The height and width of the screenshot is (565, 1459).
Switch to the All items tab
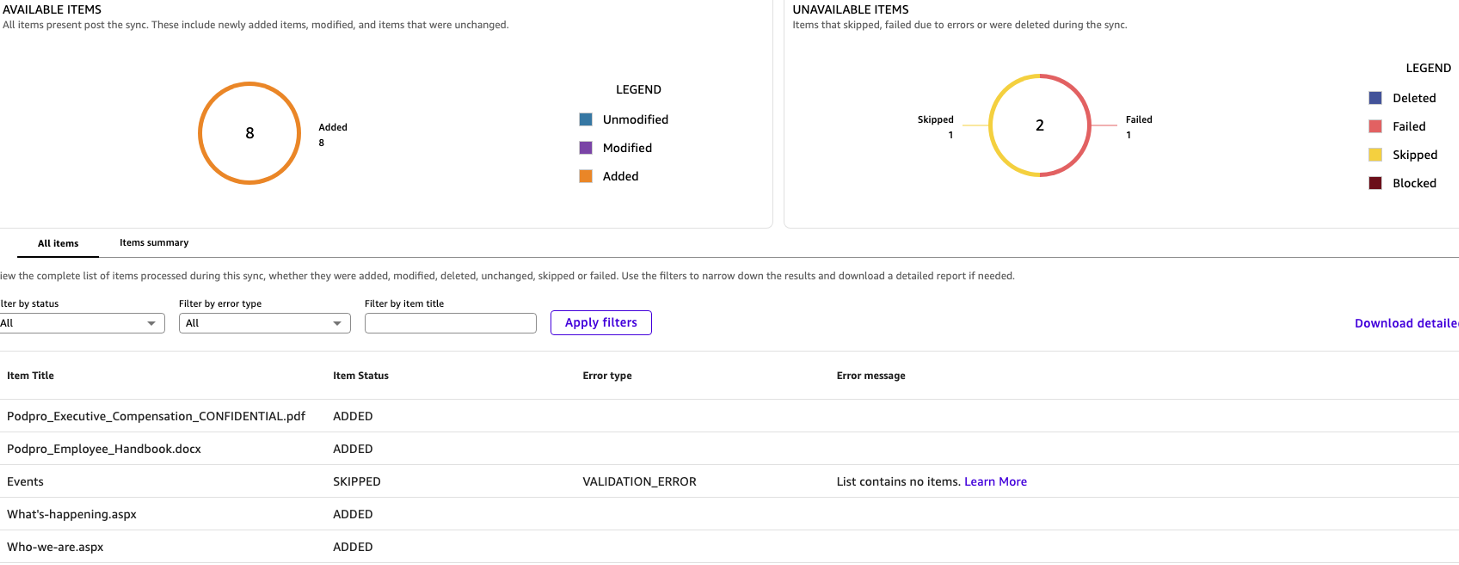tap(58, 243)
